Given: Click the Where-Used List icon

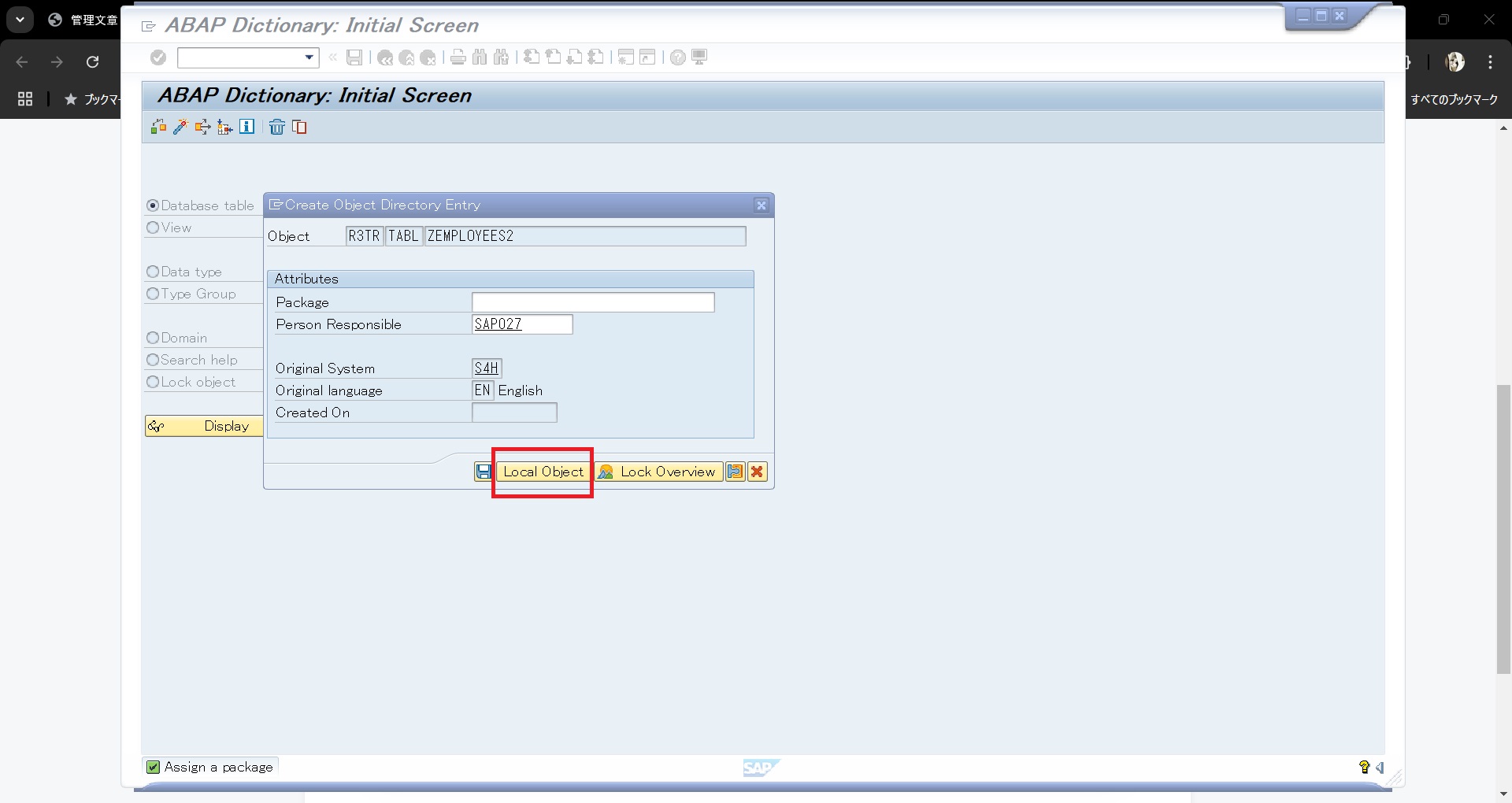Looking at the screenshot, I should pos(202,127).
